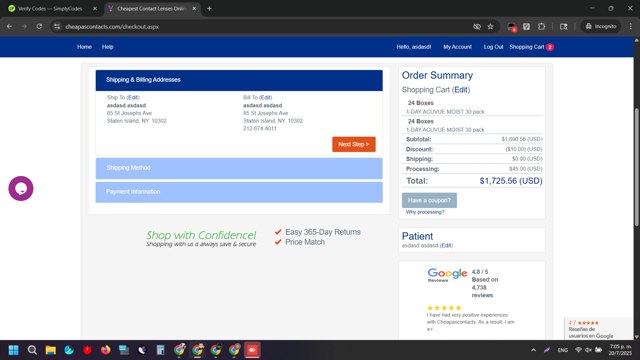
Task: Click Have a coupon? button
Action: click(x=429, y=200)
